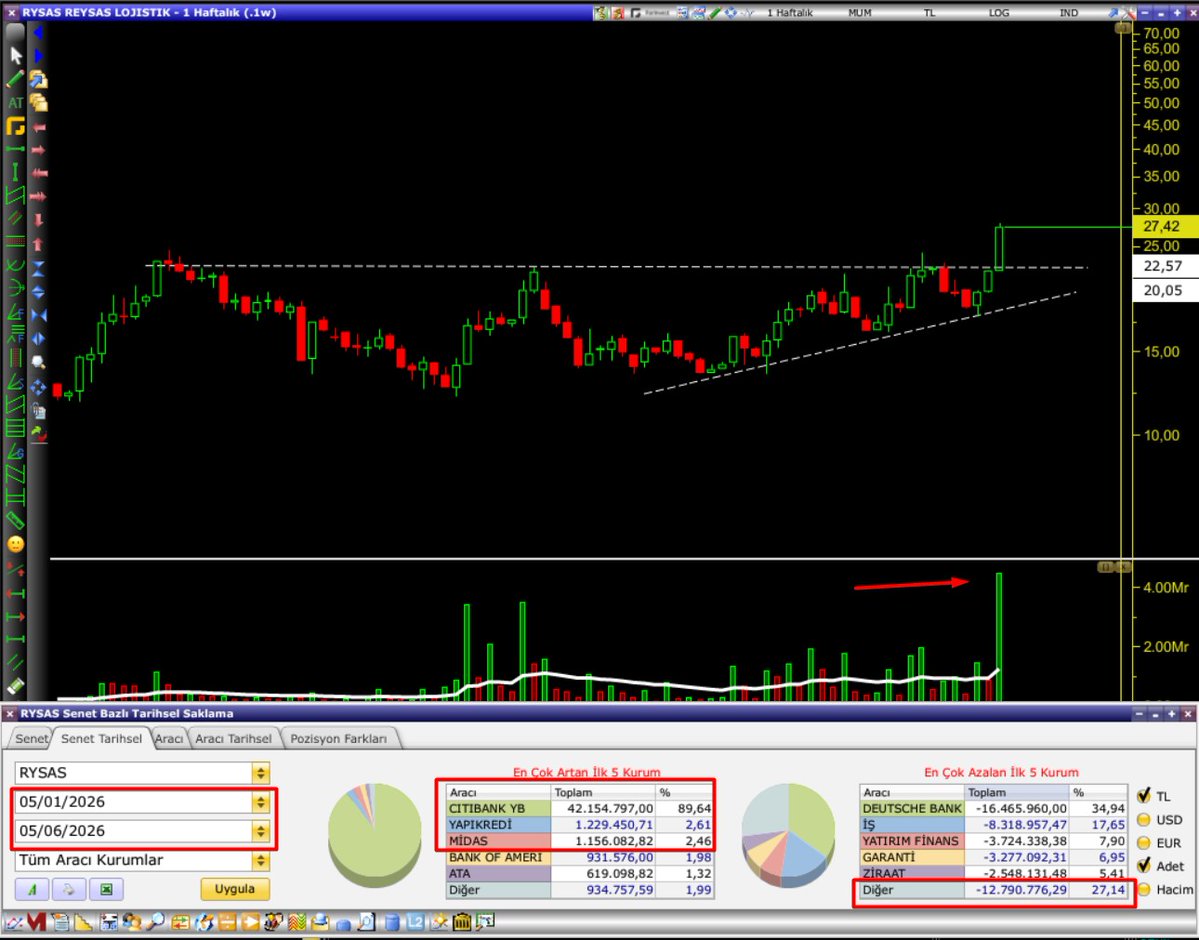Click the 27,42 current price label
This screenshot has height=940, width=1199.
point(1165,226)
